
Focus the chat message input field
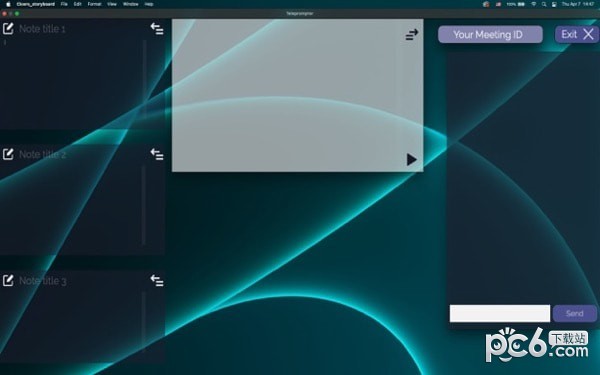click(x=500, y=313)
